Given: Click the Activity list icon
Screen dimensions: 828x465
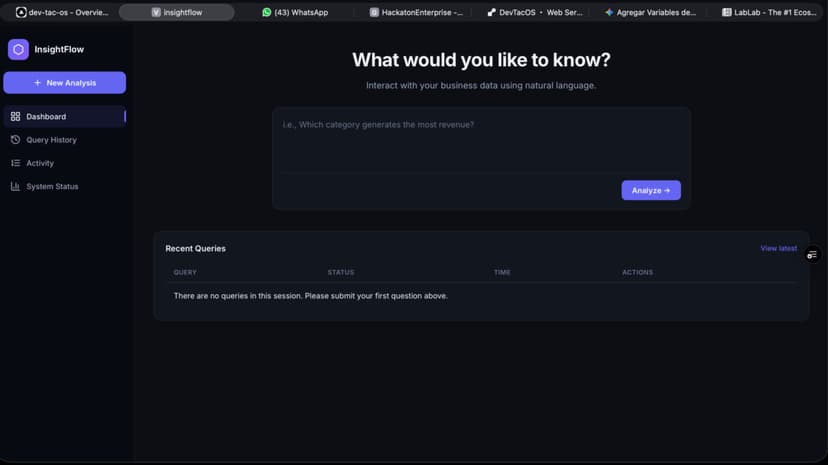Looking at the screenshot, I should (x=15, y=163).
